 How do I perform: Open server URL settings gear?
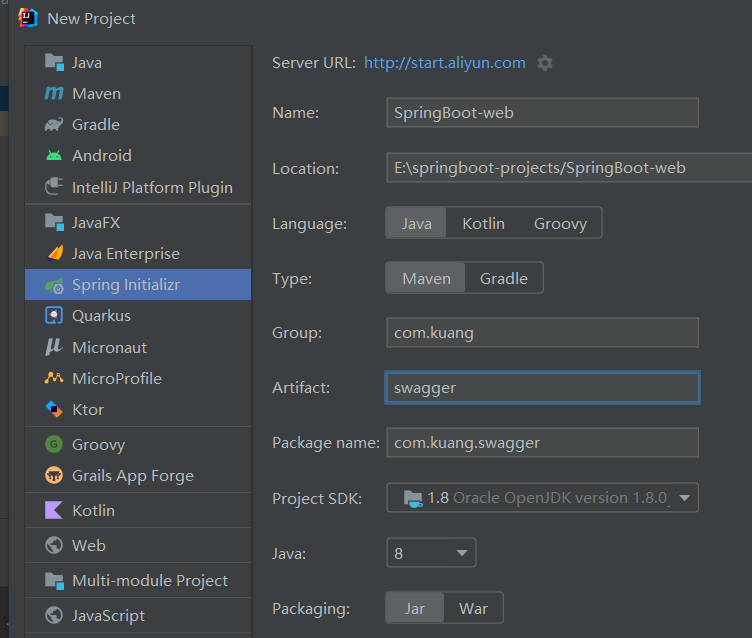point(545,63)
